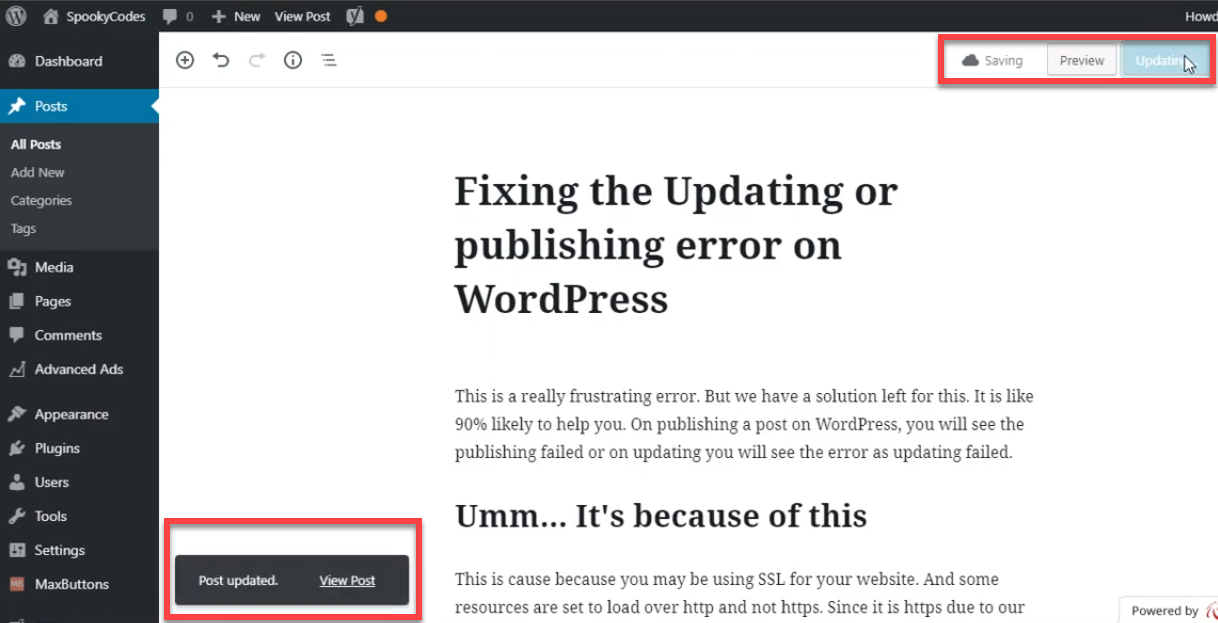Open the Appearance menu
The width and height of the screenshot is (1218, 623).
pyautogui.click(x=79, y=414)
